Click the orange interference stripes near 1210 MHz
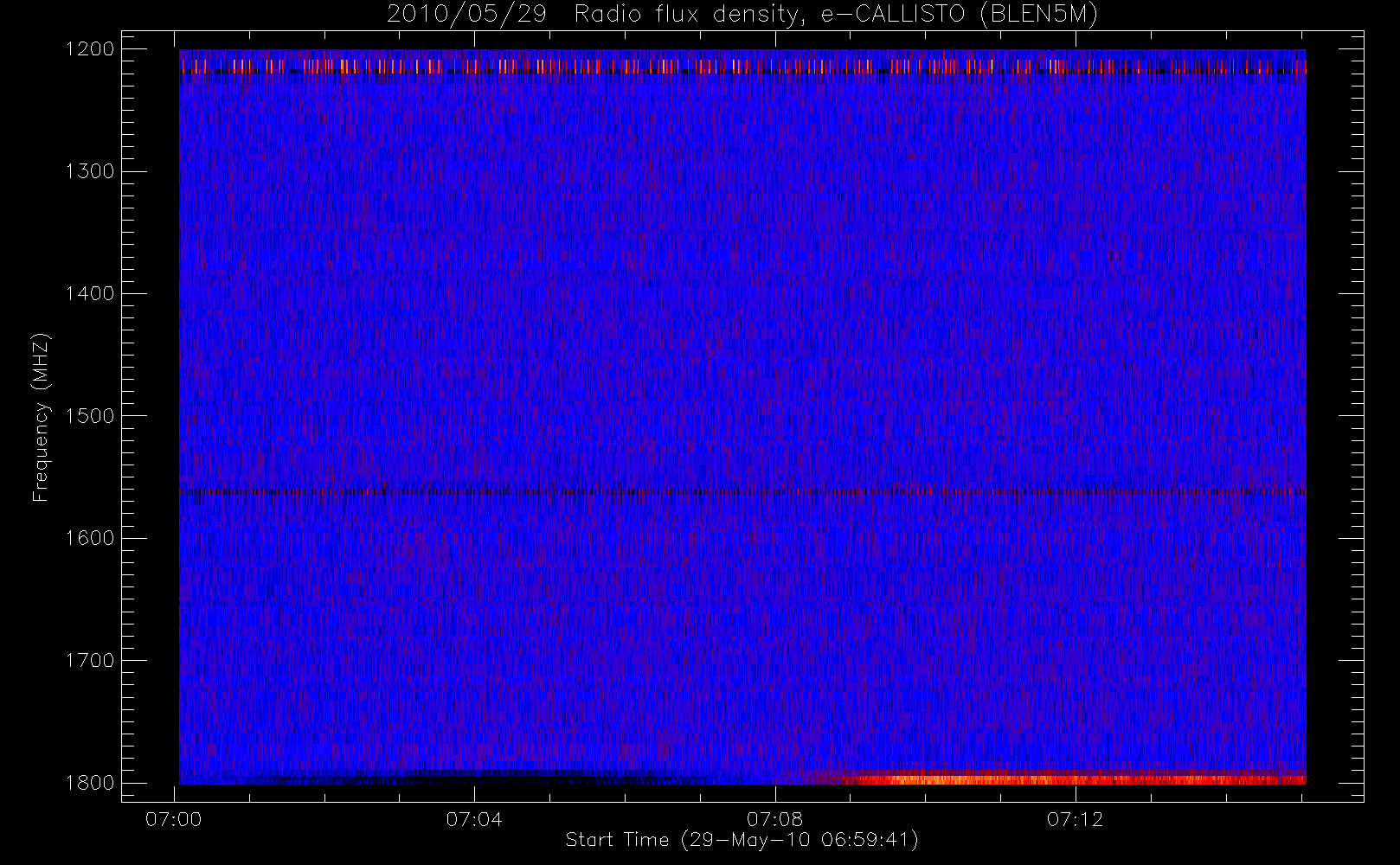 742,67
